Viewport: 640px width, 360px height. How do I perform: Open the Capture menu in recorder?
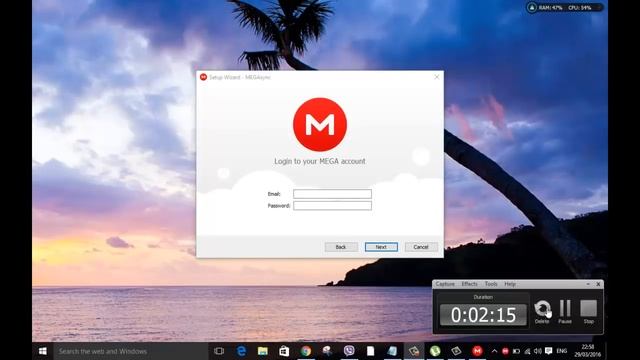(445, 284)
